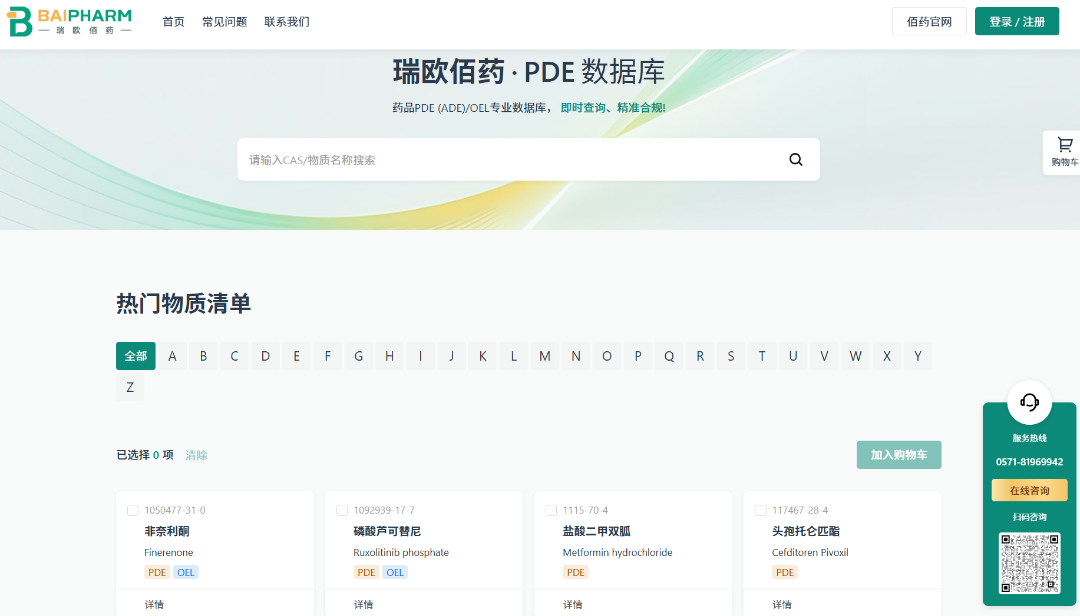Open the 非奈利酮 substance title
The image size is (1080, 616).
coord(167,531)
